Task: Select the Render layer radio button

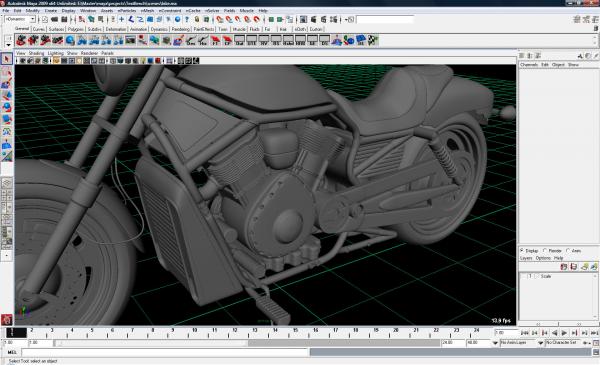Action: click(x=545, y=251)
